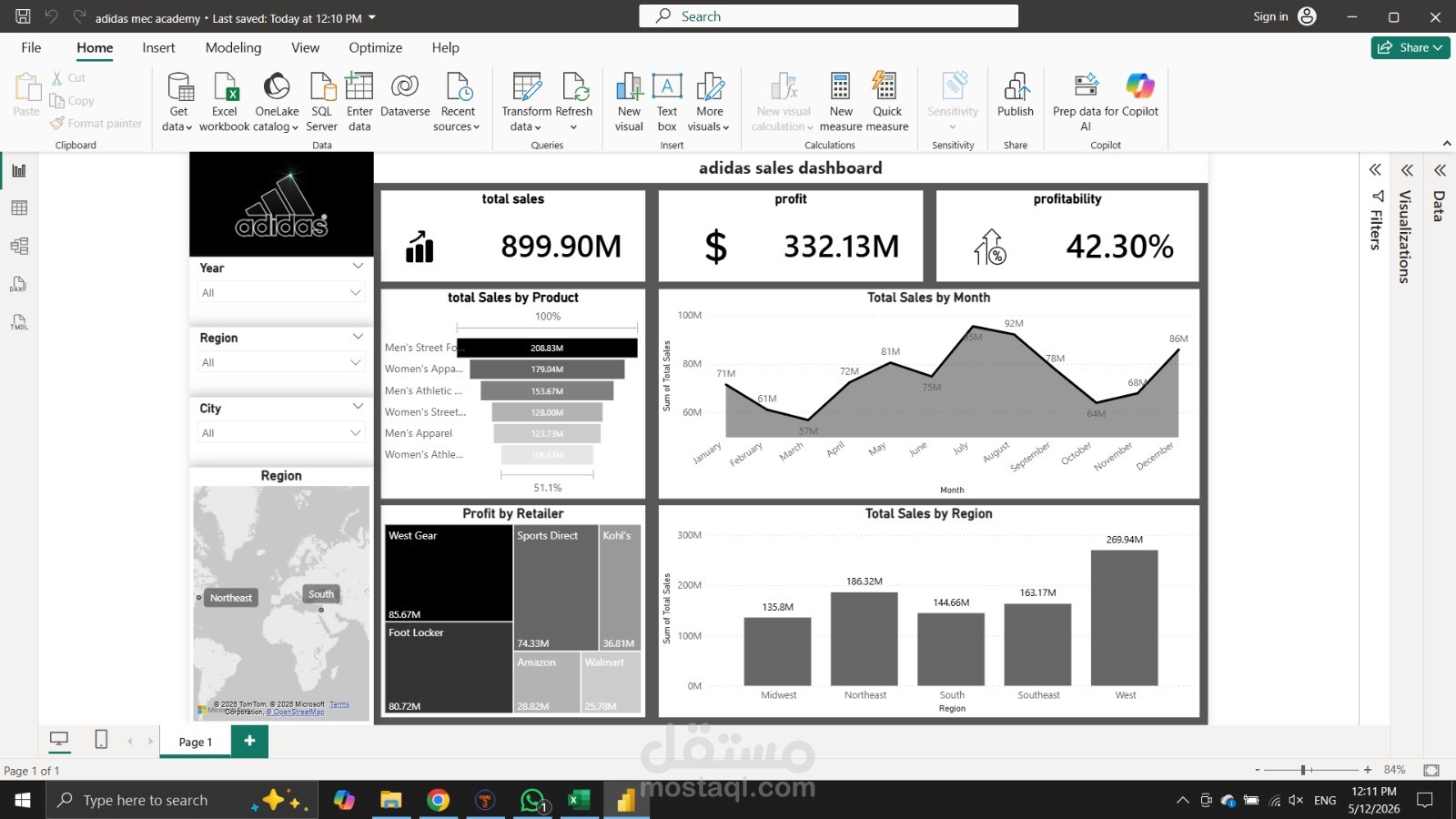Image resolution: width=1456 pixels, height=819 pixels.
Task: Insert a New visual
Action: pos(629,101)
